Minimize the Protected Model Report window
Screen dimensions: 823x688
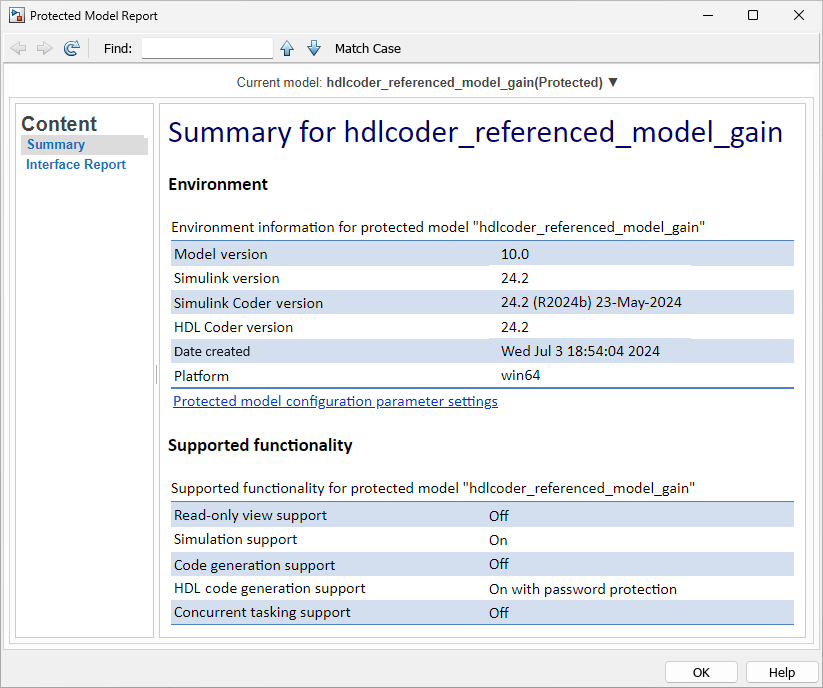(707, 16)
